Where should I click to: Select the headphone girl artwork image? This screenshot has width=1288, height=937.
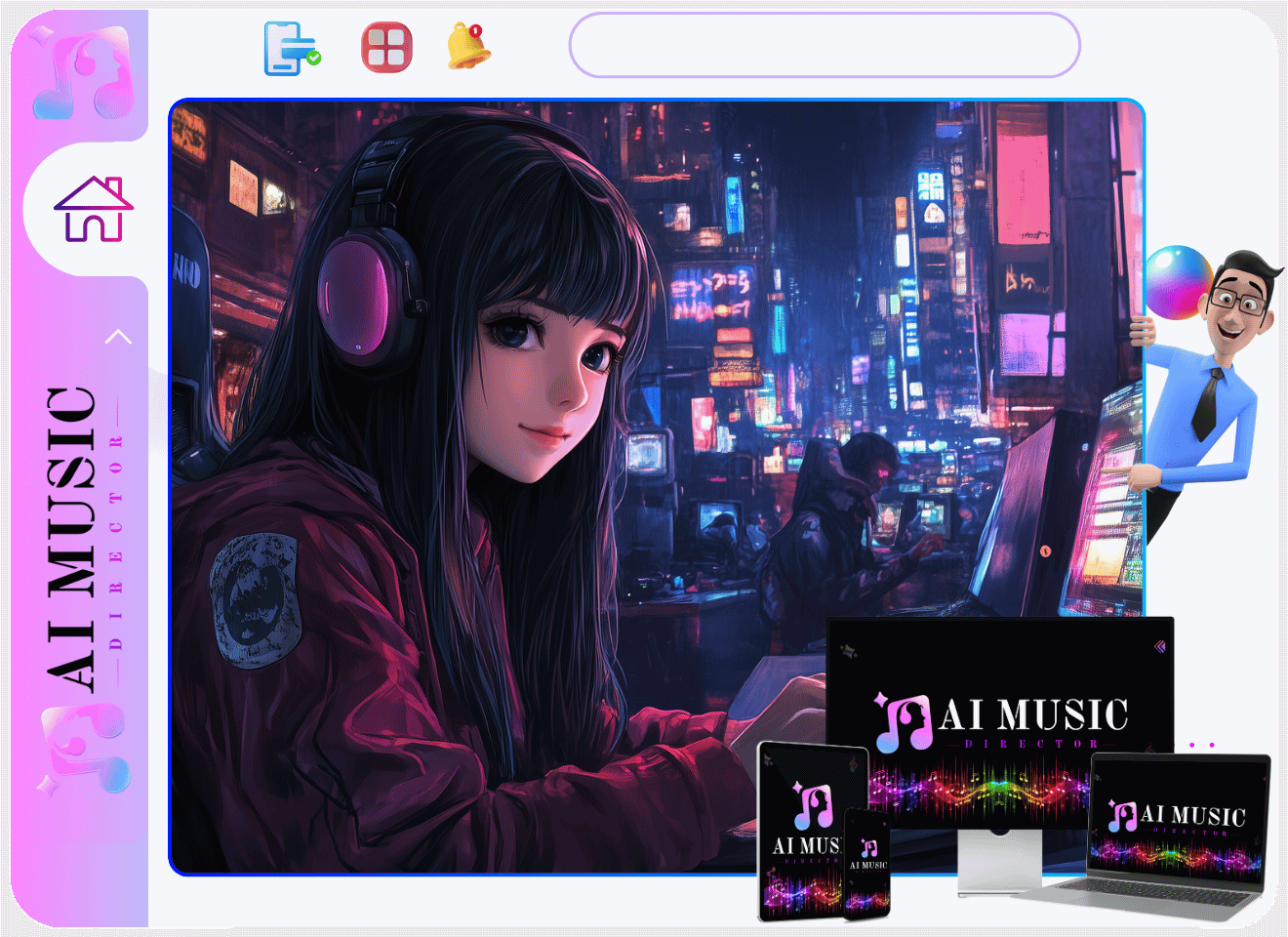coord(657,487)
